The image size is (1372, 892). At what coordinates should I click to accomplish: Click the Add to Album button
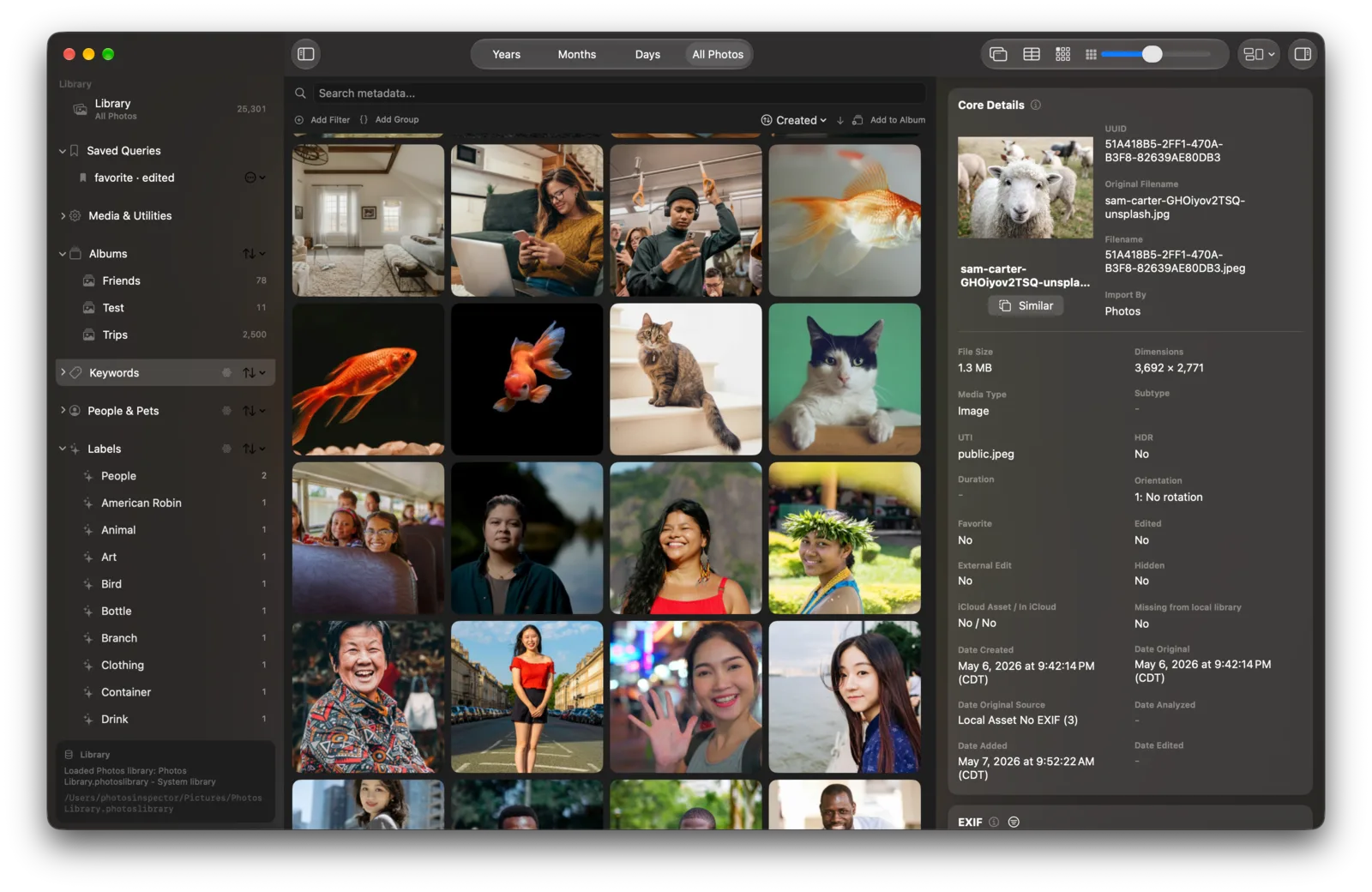pos(889,120)
